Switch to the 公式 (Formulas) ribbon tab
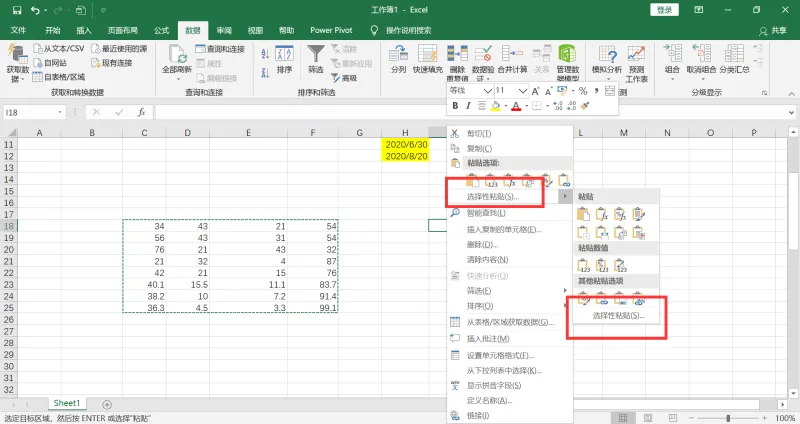The height and width of the screenshot is (424, 800). coord(161,31)
